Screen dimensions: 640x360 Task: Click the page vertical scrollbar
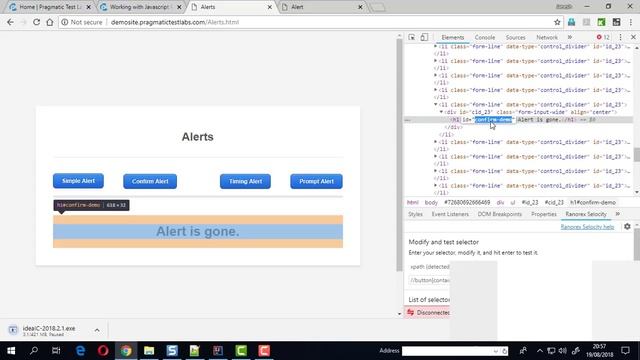click(x=399, y=155)
